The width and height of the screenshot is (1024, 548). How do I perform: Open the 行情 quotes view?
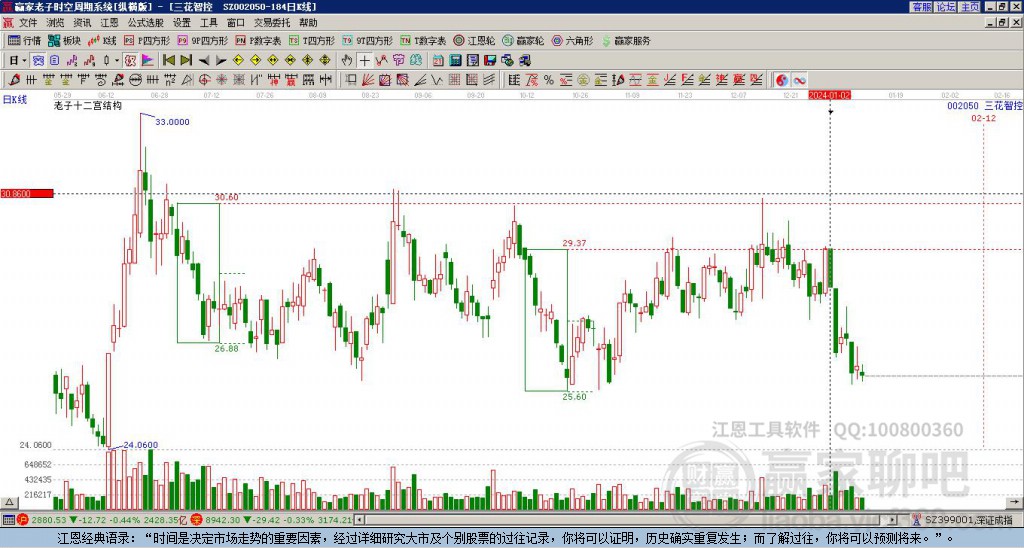pyautogui.click(x=24, y=40)
